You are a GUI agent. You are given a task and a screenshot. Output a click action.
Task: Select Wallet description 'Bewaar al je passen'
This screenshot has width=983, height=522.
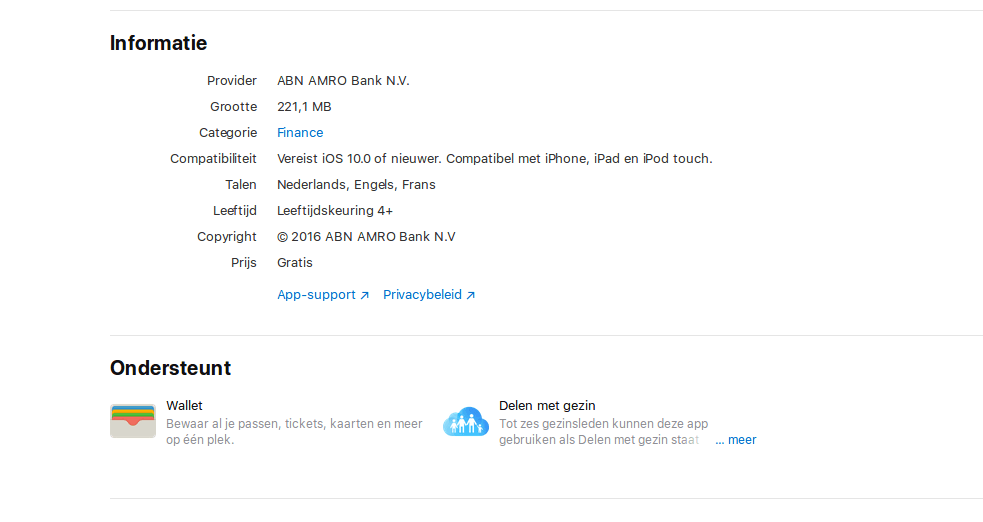223,424
